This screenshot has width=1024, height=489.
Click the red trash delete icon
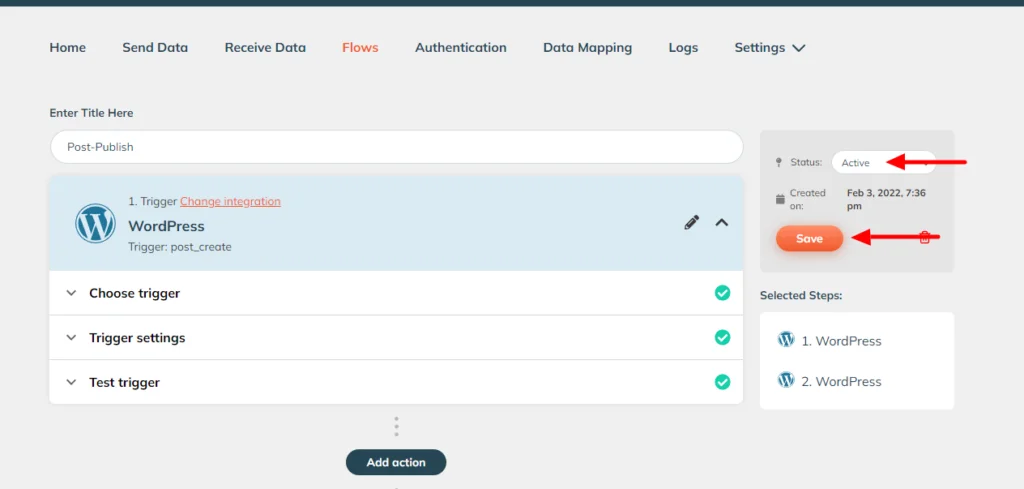tap(924, 238)
